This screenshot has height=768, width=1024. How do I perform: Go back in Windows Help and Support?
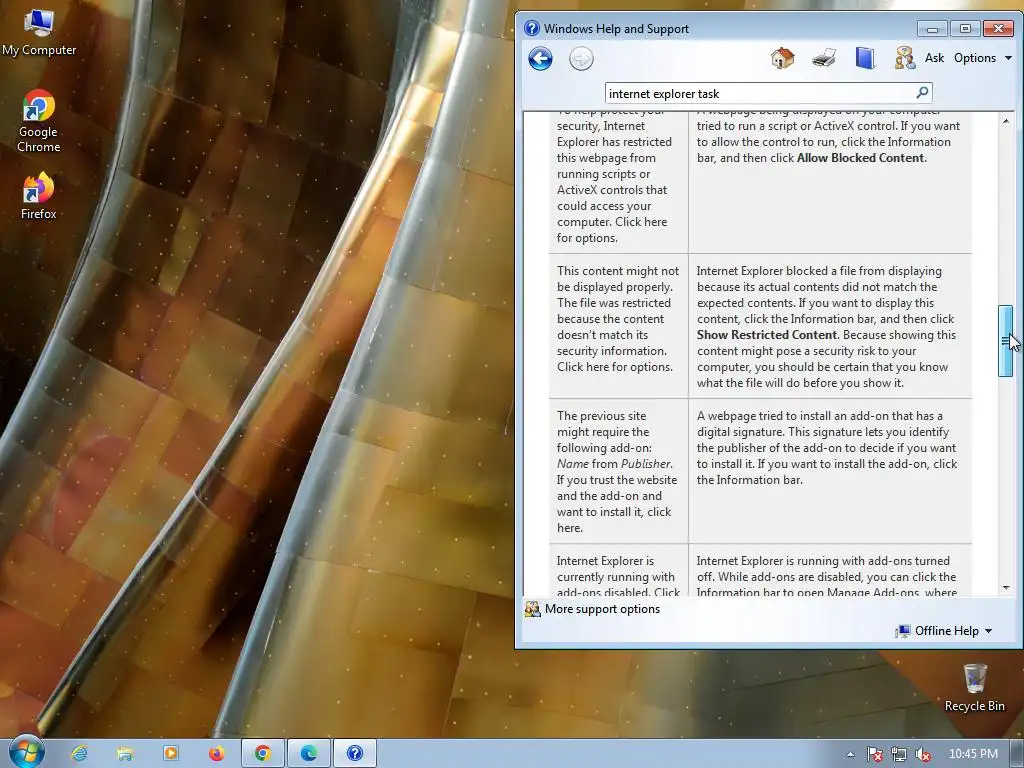coord(540,59)
